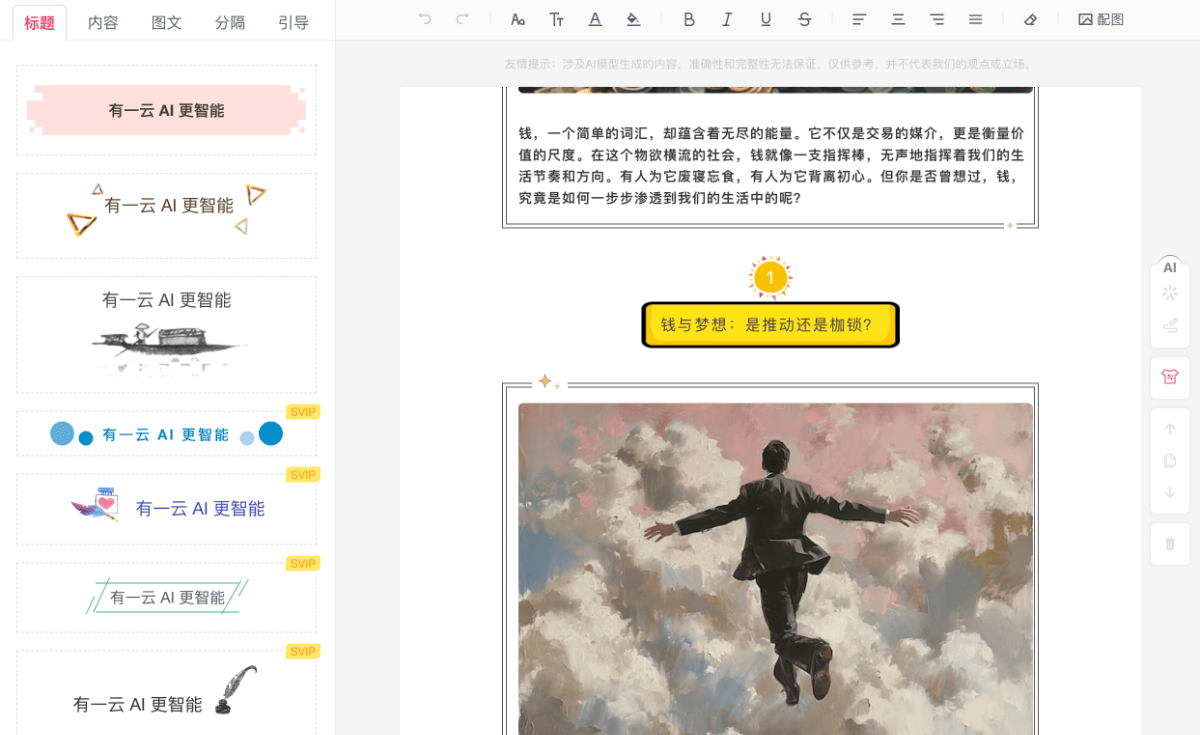Toggle italic formatting
Screen dimensions: 1200x735
click(727, 19)
